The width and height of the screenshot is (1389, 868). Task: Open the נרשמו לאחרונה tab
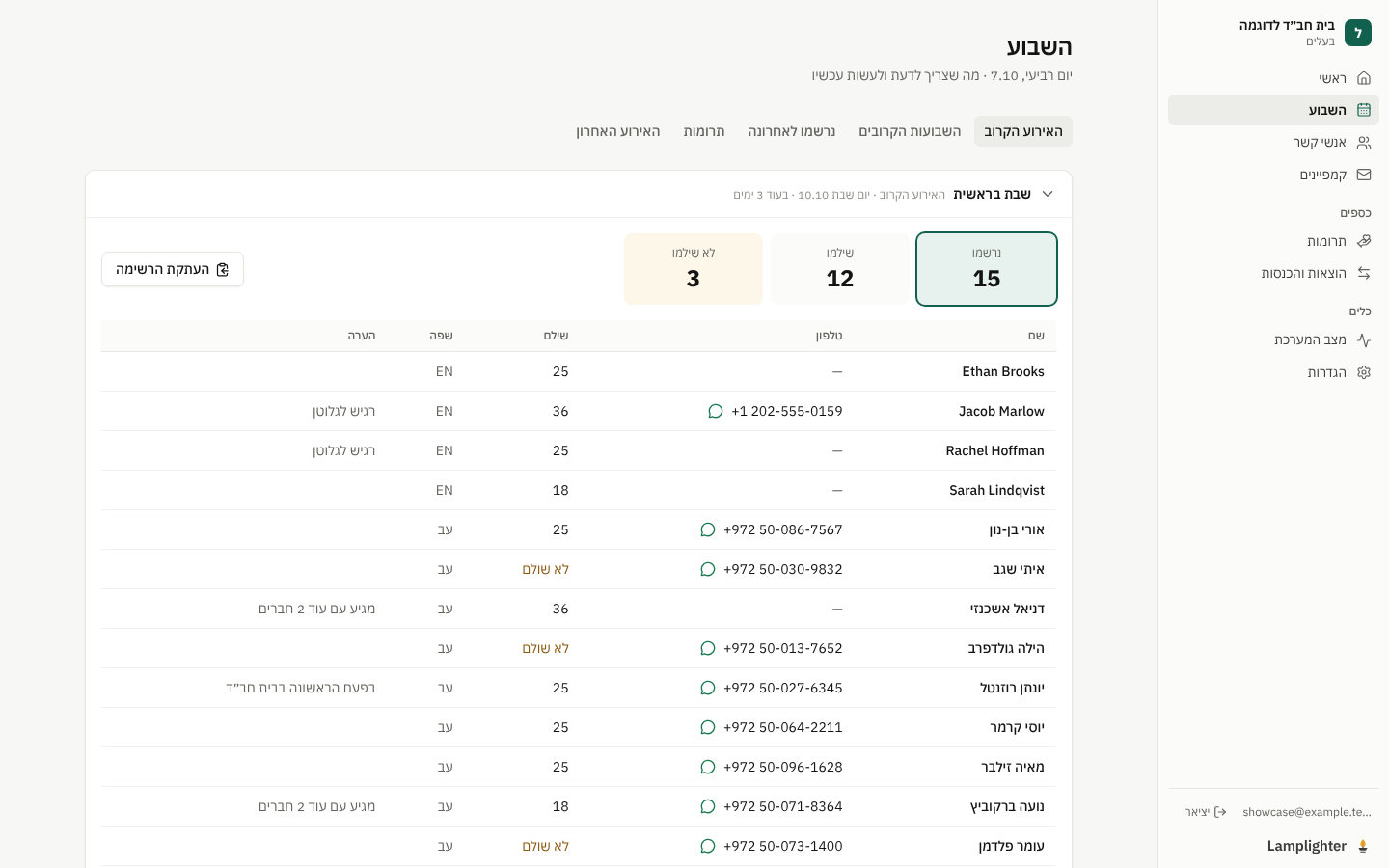[x=792, y=131]
